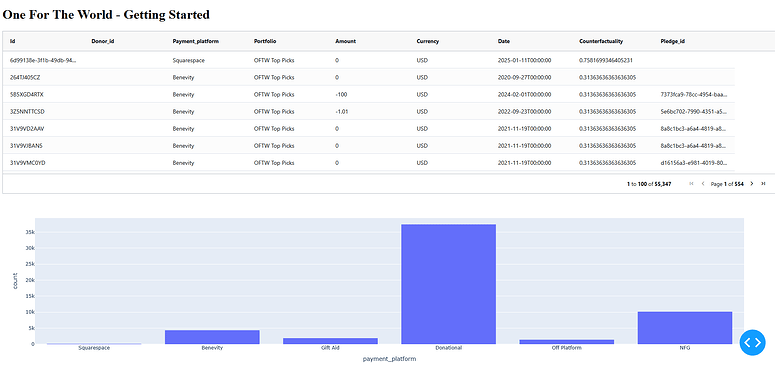Click the Id cell 6d99138e-3f1b-49db-94...
This screenshot has height=366, width=775.
pos(43,60)
